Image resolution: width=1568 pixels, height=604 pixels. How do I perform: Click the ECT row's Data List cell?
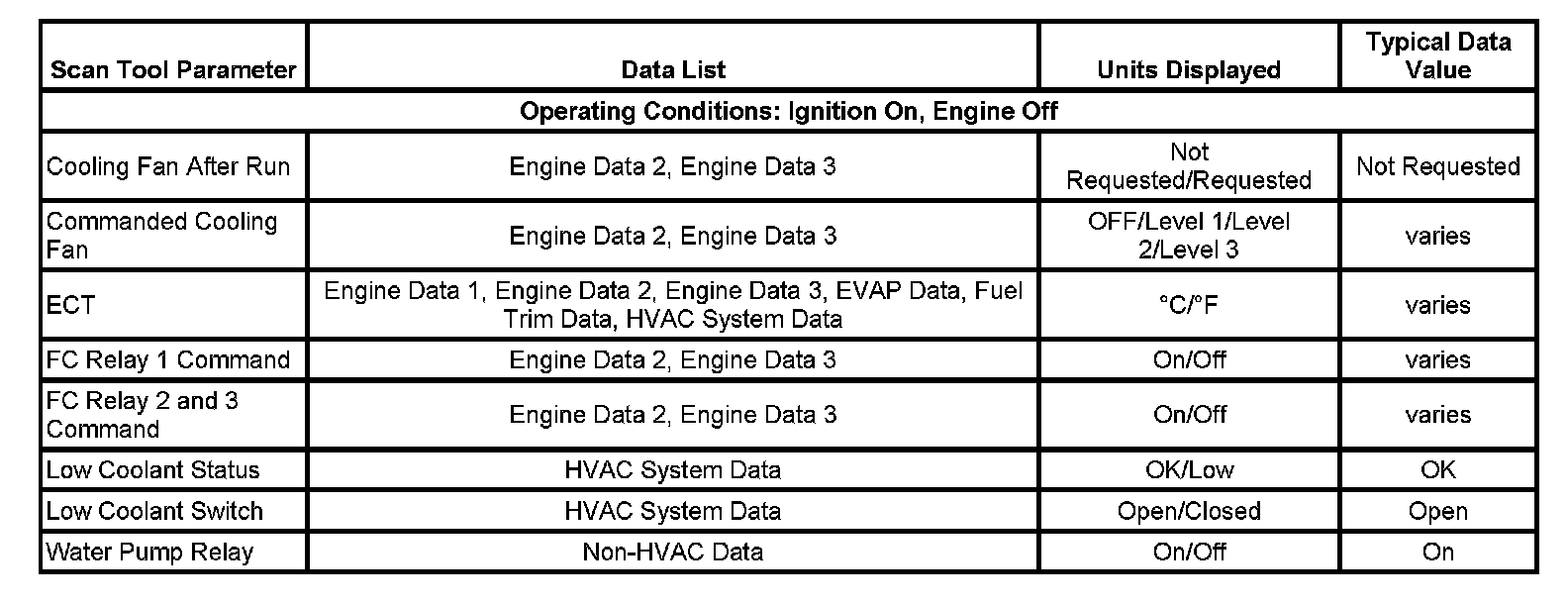point(673,305)
